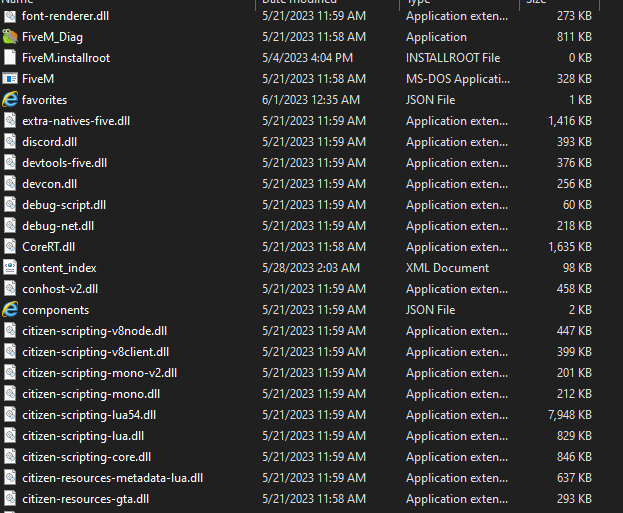The image size is (623, 513).
Task: Select the citizen-scripting-mono-v2.dll file name
Action: point(99,373)
